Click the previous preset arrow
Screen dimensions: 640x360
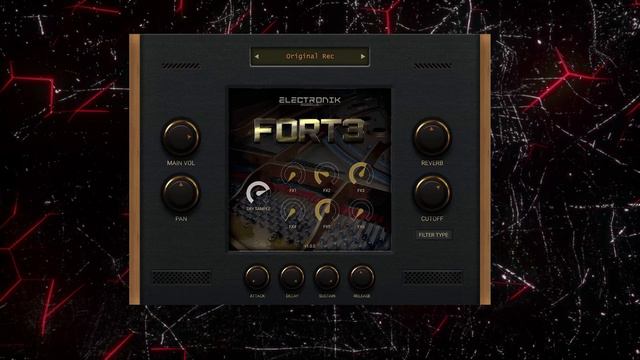257,56
